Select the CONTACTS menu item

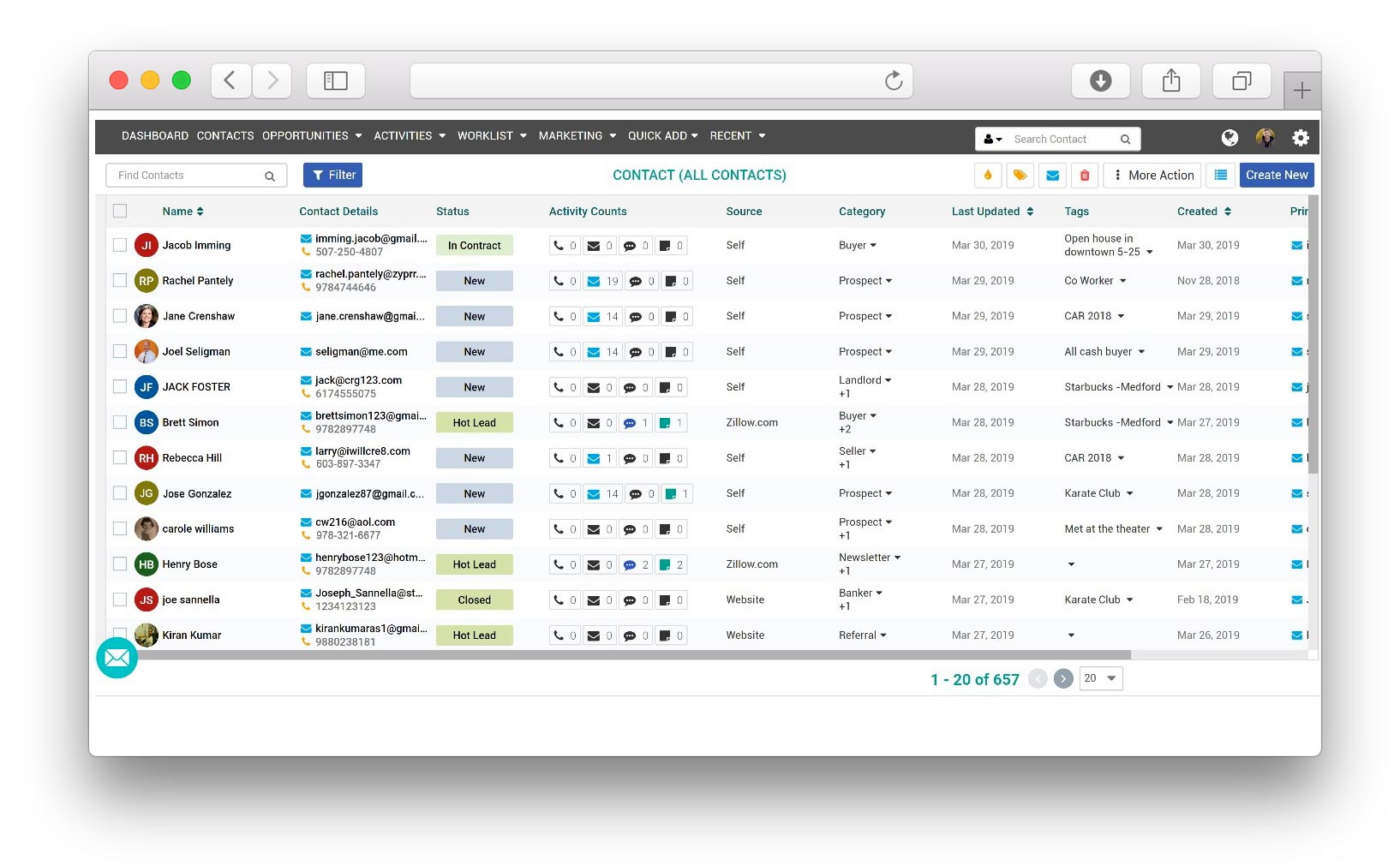pos(224,135)
